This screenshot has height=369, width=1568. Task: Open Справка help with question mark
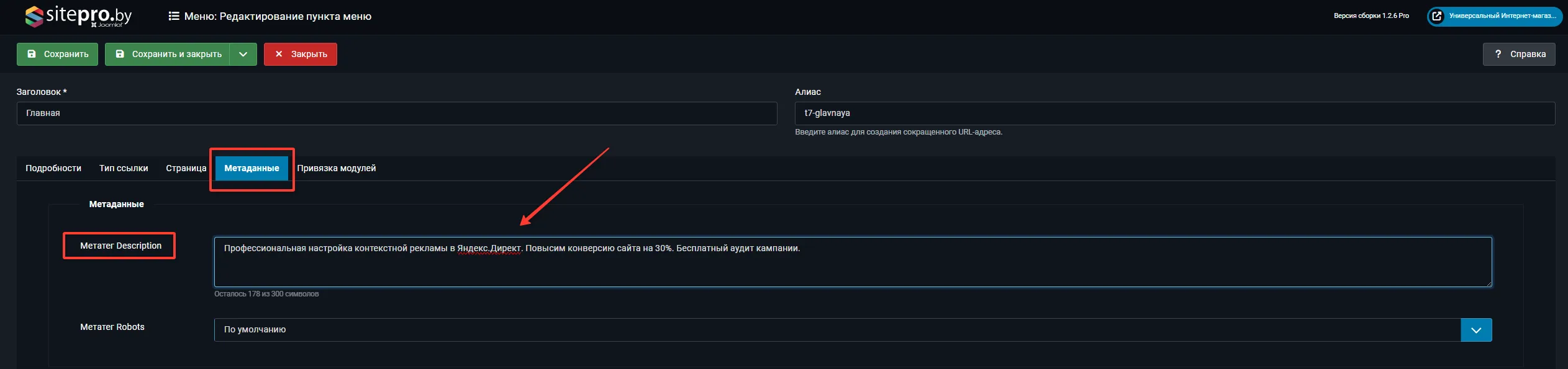click(x=1518, y=54)
